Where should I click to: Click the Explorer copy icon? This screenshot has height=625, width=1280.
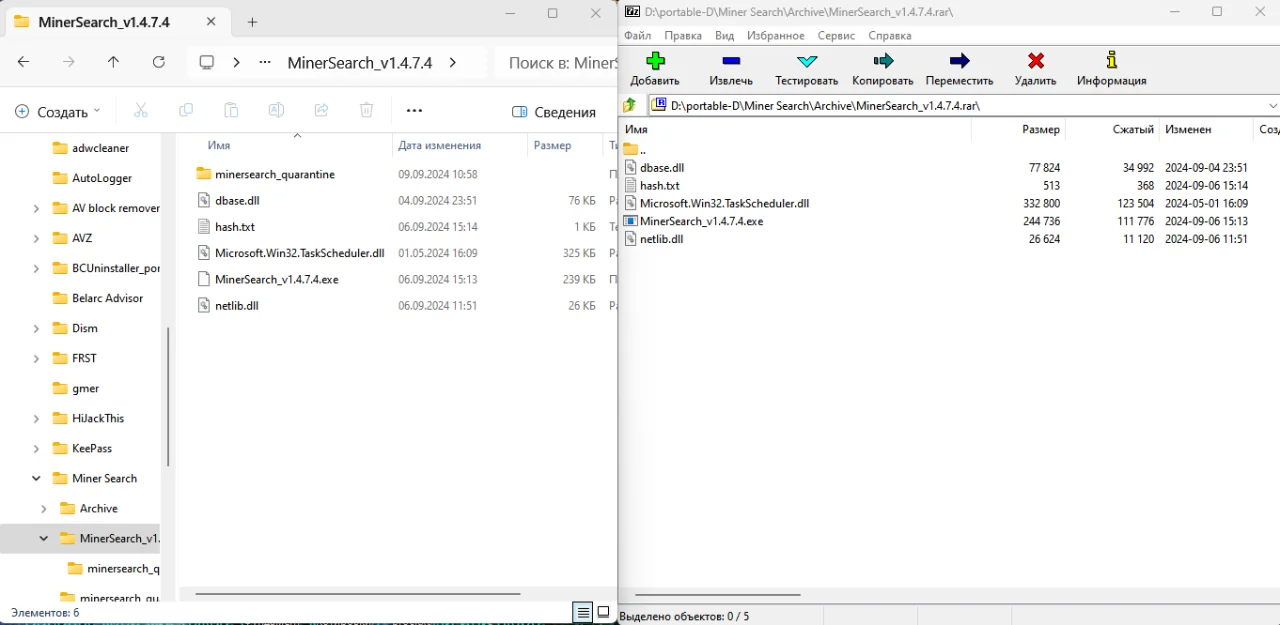[186, 111]
